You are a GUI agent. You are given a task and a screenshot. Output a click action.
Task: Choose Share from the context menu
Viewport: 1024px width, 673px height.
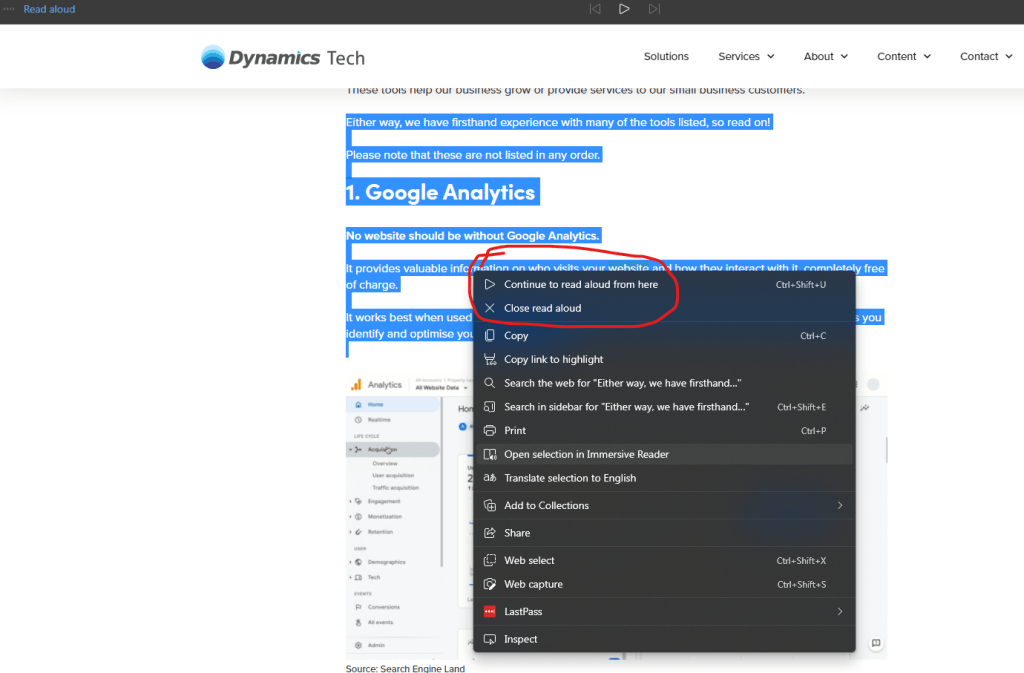click(664, 533)
